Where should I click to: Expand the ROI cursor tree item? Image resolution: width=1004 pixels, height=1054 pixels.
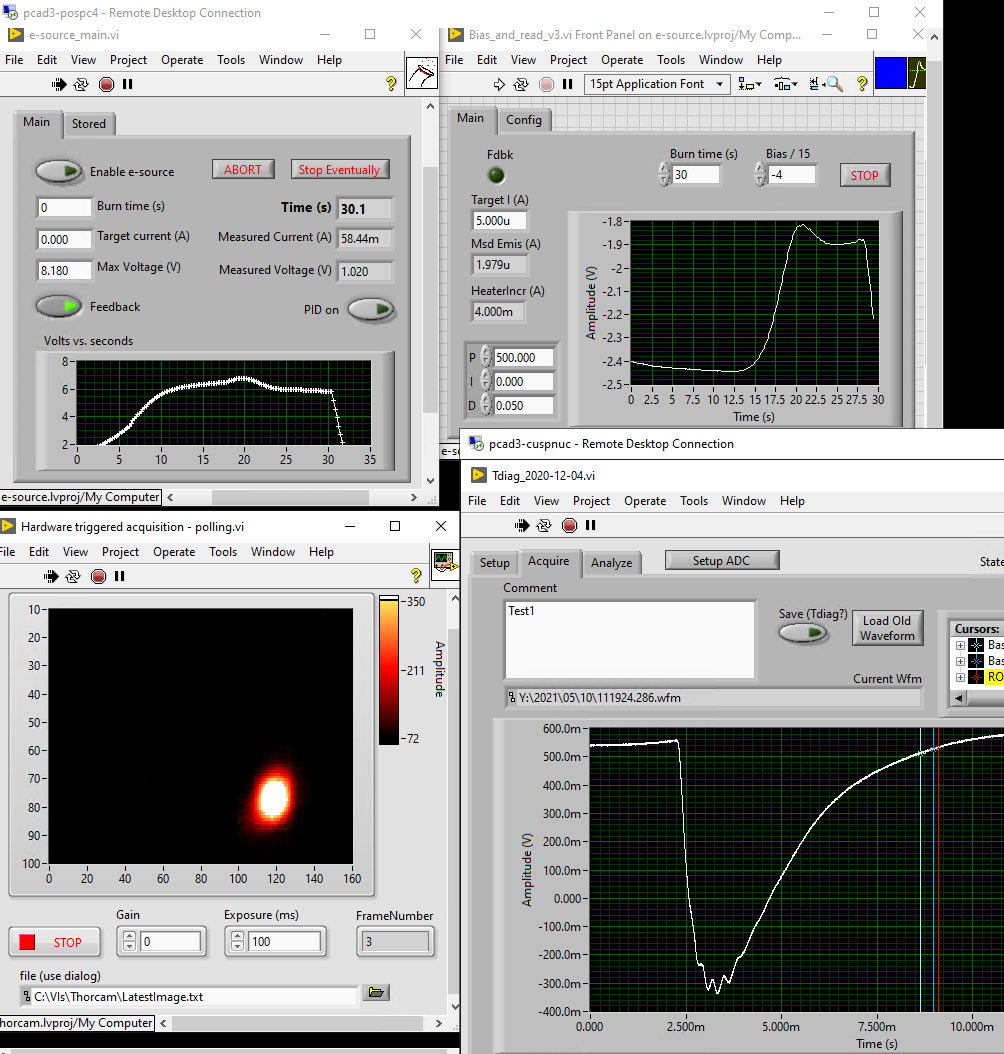[961, 677]
